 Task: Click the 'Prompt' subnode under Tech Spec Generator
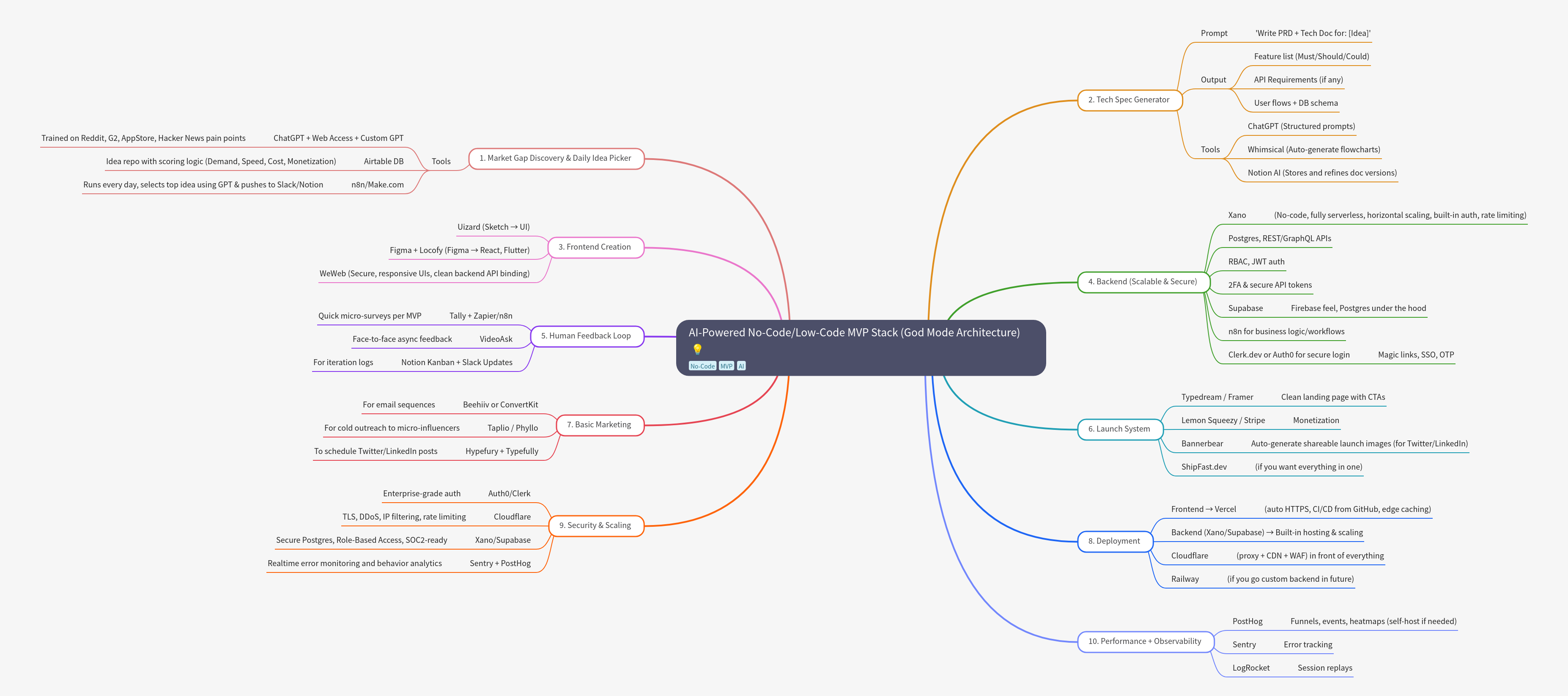[x=1214, y=33]
